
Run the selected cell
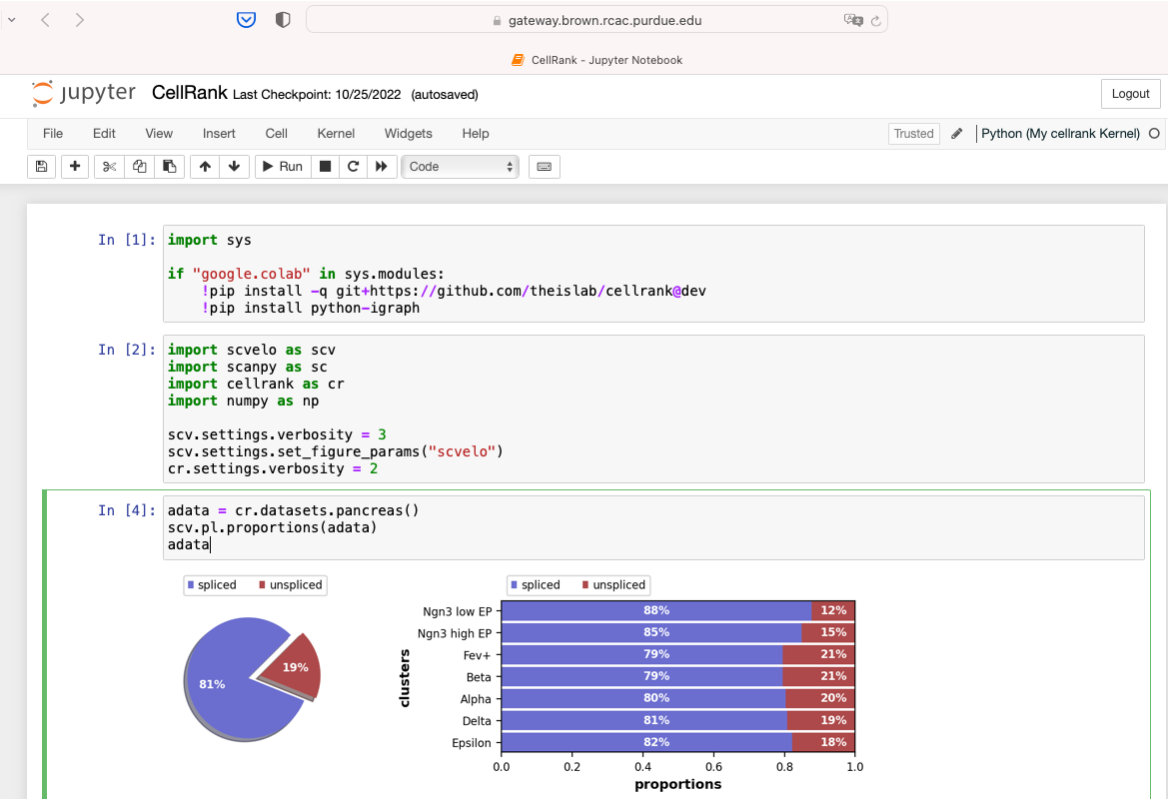282,167
